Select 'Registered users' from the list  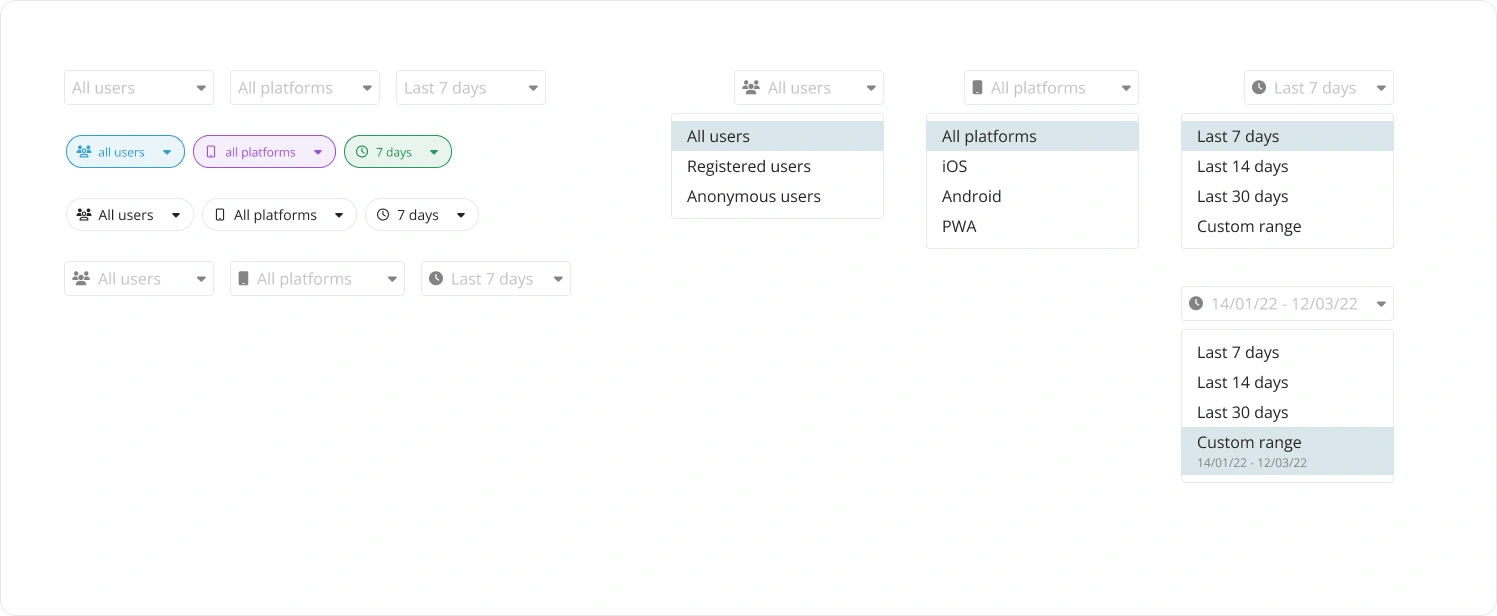click(x=748, y=167)
